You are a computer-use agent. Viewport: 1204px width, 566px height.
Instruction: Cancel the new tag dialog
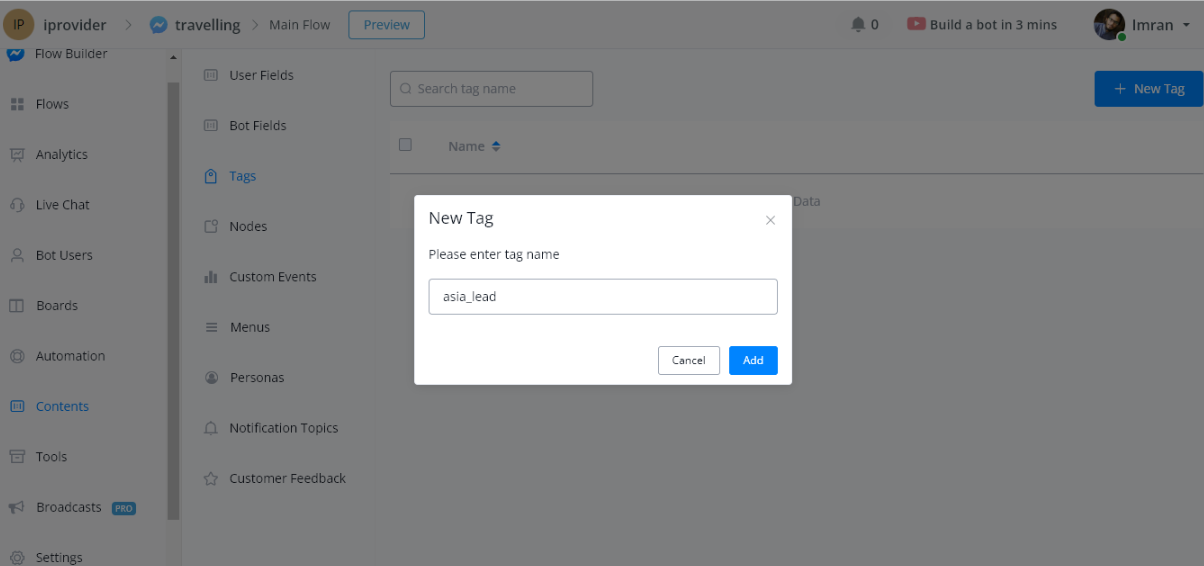(688, 360)
